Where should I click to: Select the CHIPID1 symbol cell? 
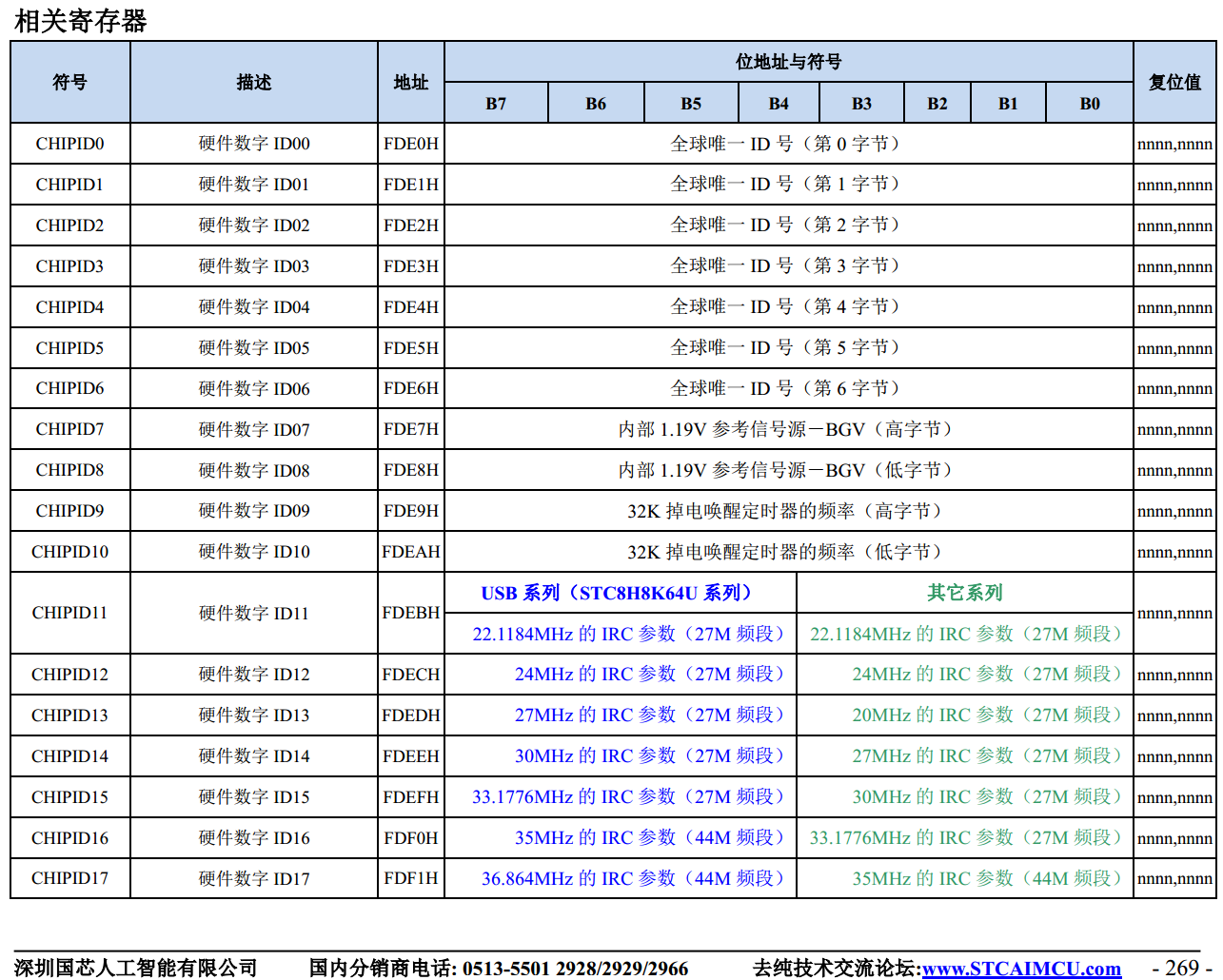tap(70, 185)
